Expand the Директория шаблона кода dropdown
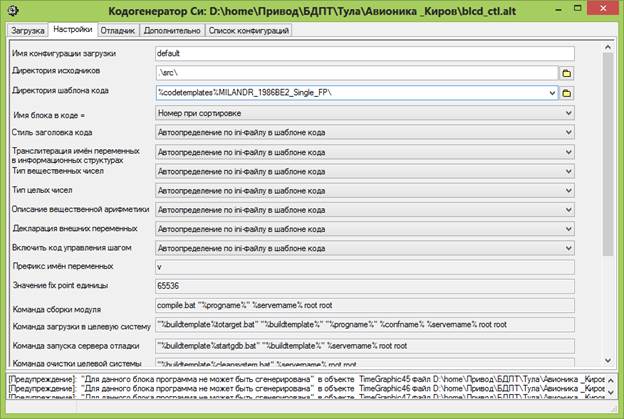624x419 pixels. tap(551, 94)
